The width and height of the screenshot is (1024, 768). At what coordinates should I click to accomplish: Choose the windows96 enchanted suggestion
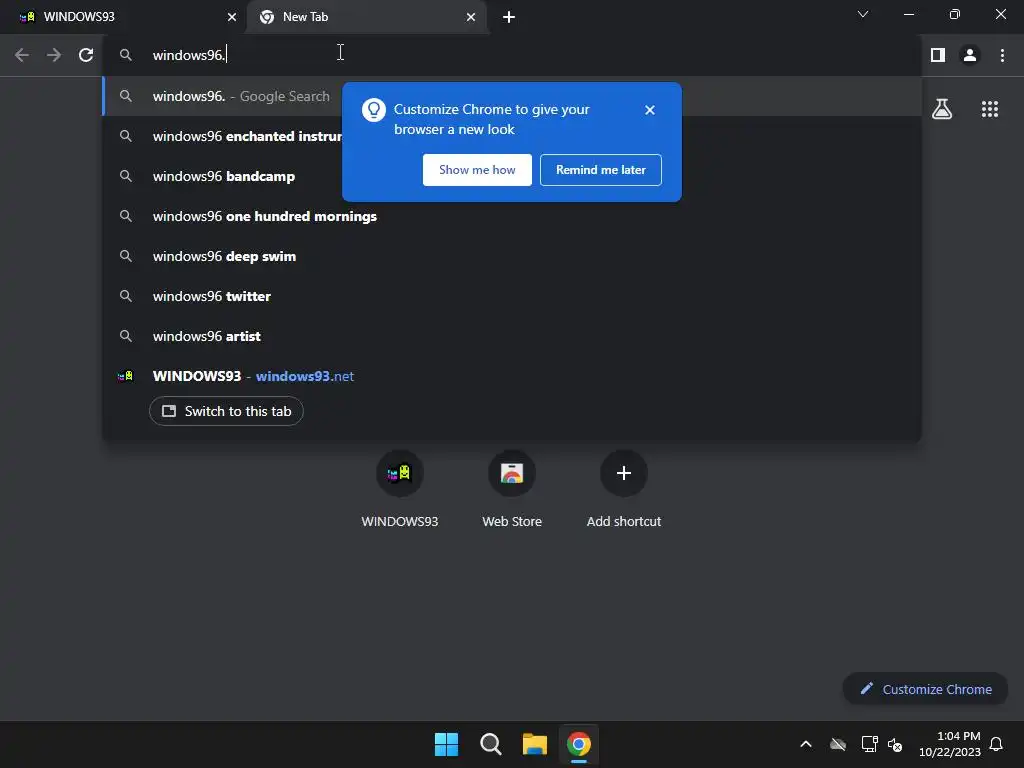pos(512,136)
